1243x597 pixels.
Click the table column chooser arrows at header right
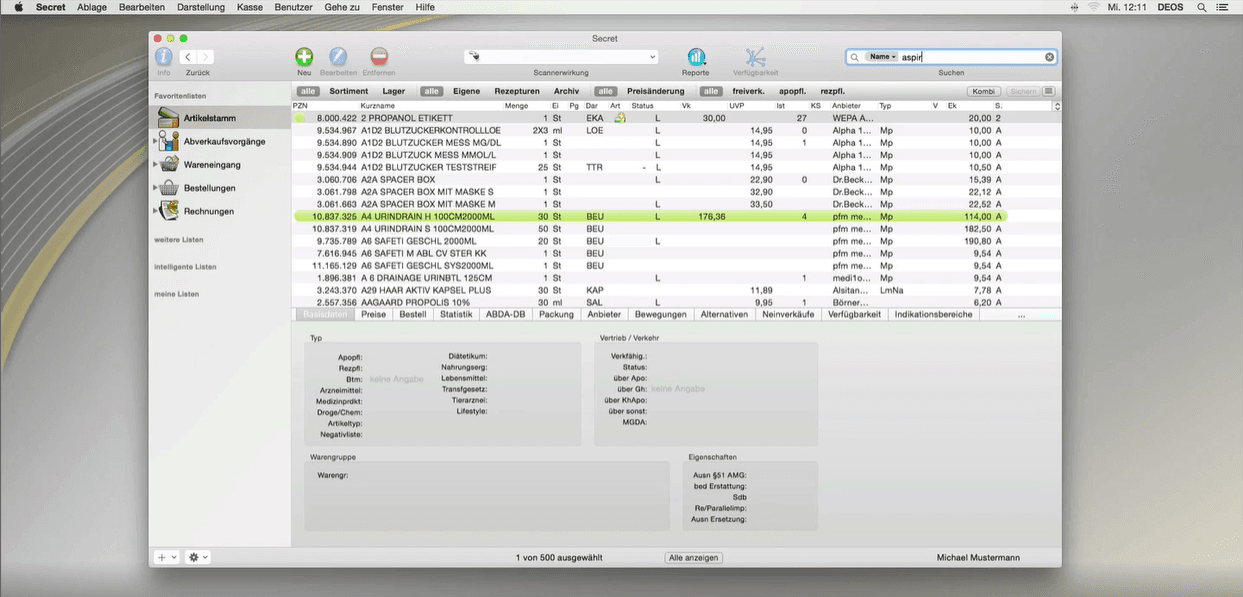click(x=1057, y=105)
